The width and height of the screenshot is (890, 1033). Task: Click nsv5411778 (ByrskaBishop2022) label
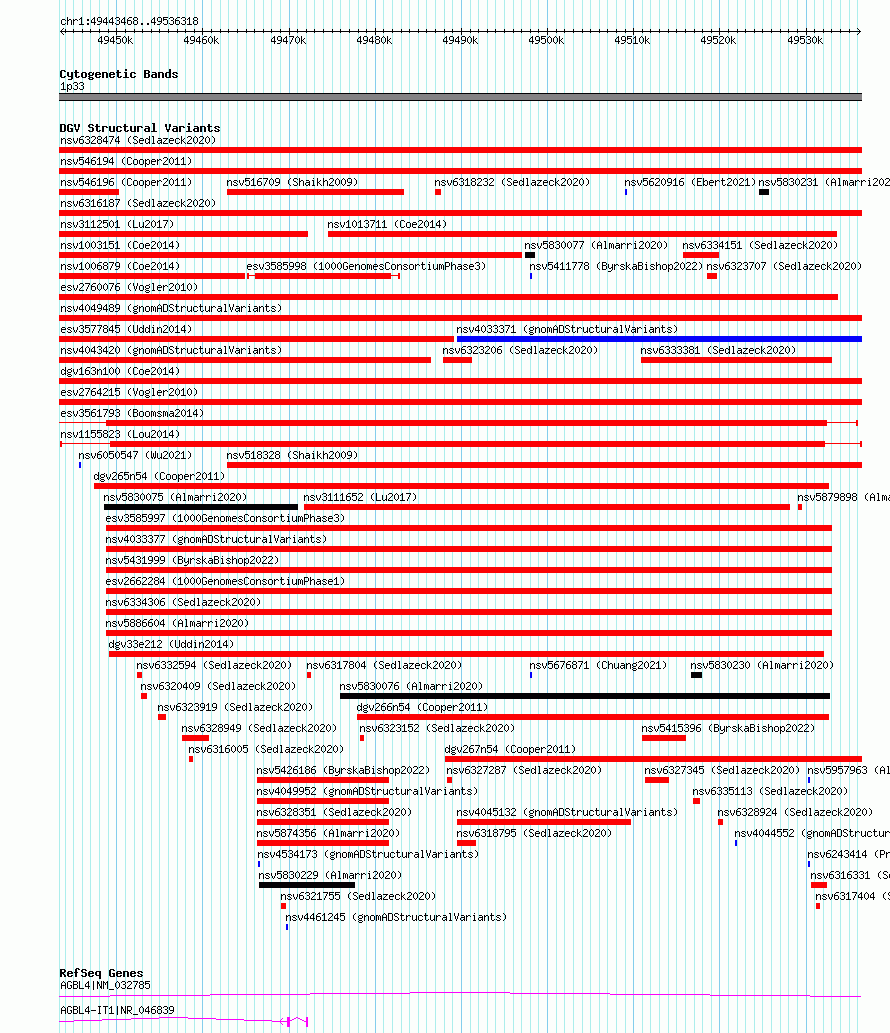616,267
